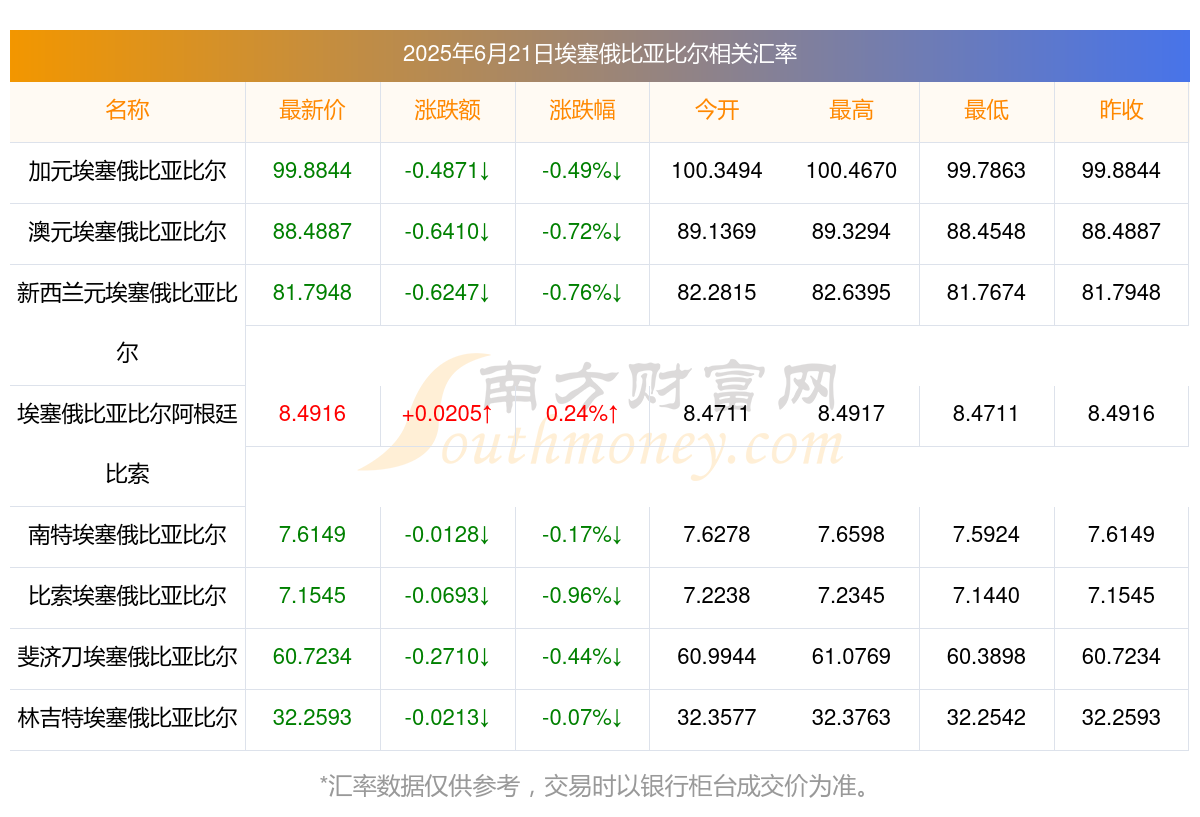Click the 林吉特埃塞俄比亚比尔 row name
1200x817 pixels.
tap(127, 718)
